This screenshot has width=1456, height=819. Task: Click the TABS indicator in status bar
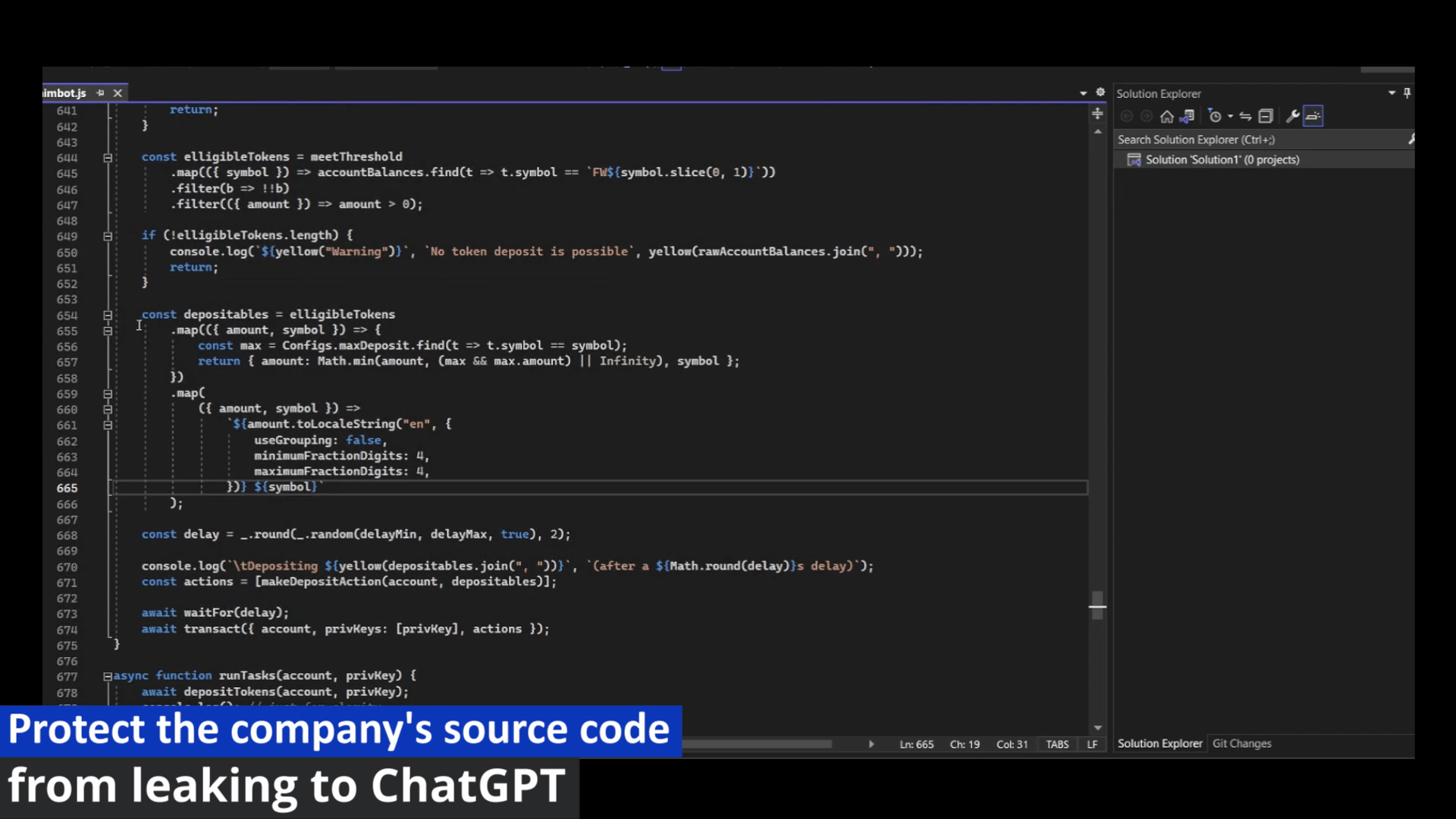pyautogui.click(x=1057, y=744)
